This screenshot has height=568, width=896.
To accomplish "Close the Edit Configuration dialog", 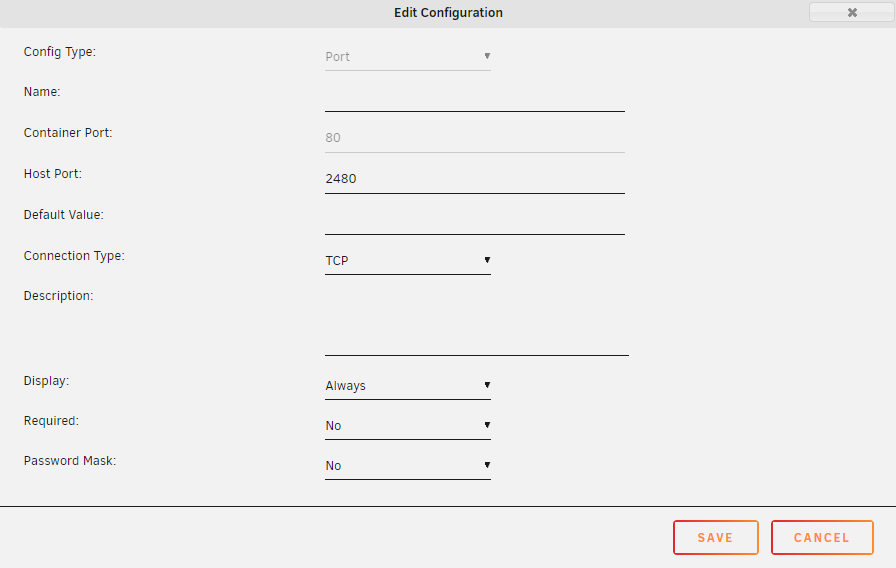I will coord(852,13).
